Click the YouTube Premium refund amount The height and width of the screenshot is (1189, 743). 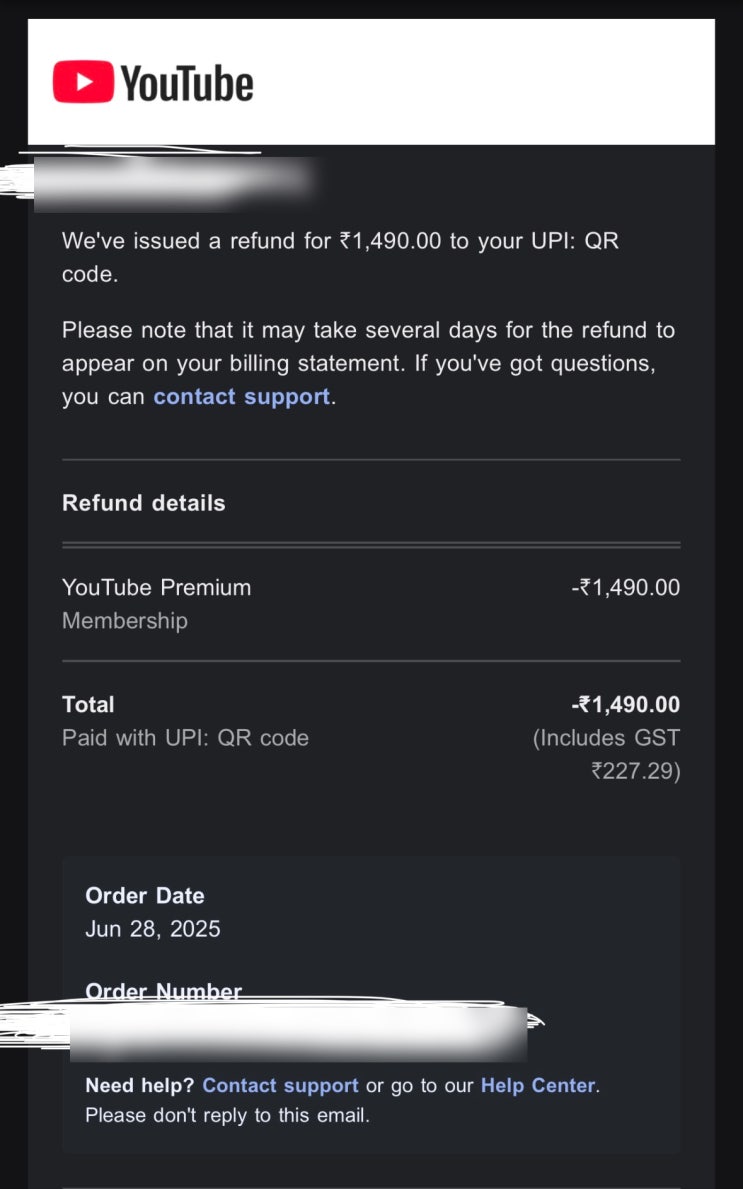[x=625, y=588]
